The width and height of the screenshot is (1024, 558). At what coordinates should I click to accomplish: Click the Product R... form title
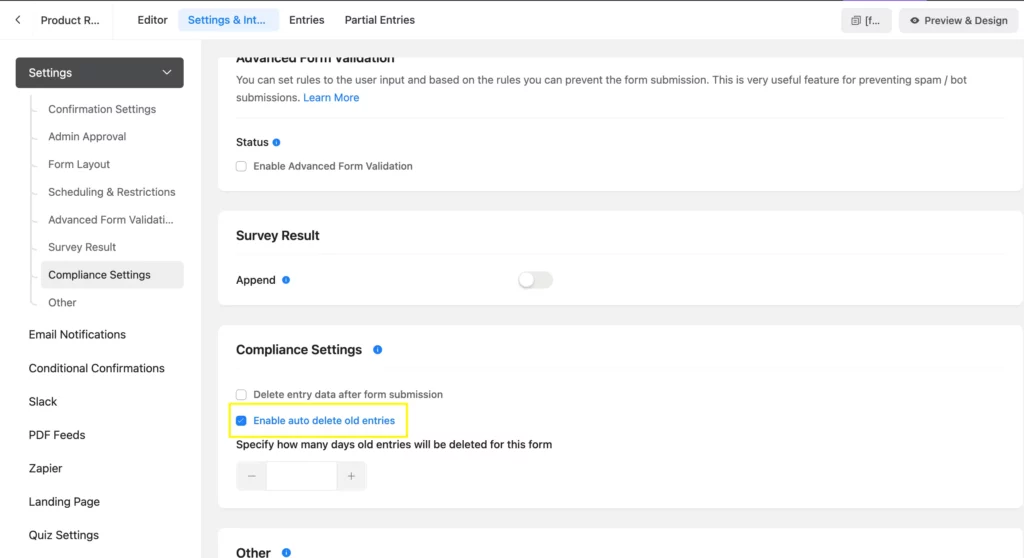pos(70,20)
